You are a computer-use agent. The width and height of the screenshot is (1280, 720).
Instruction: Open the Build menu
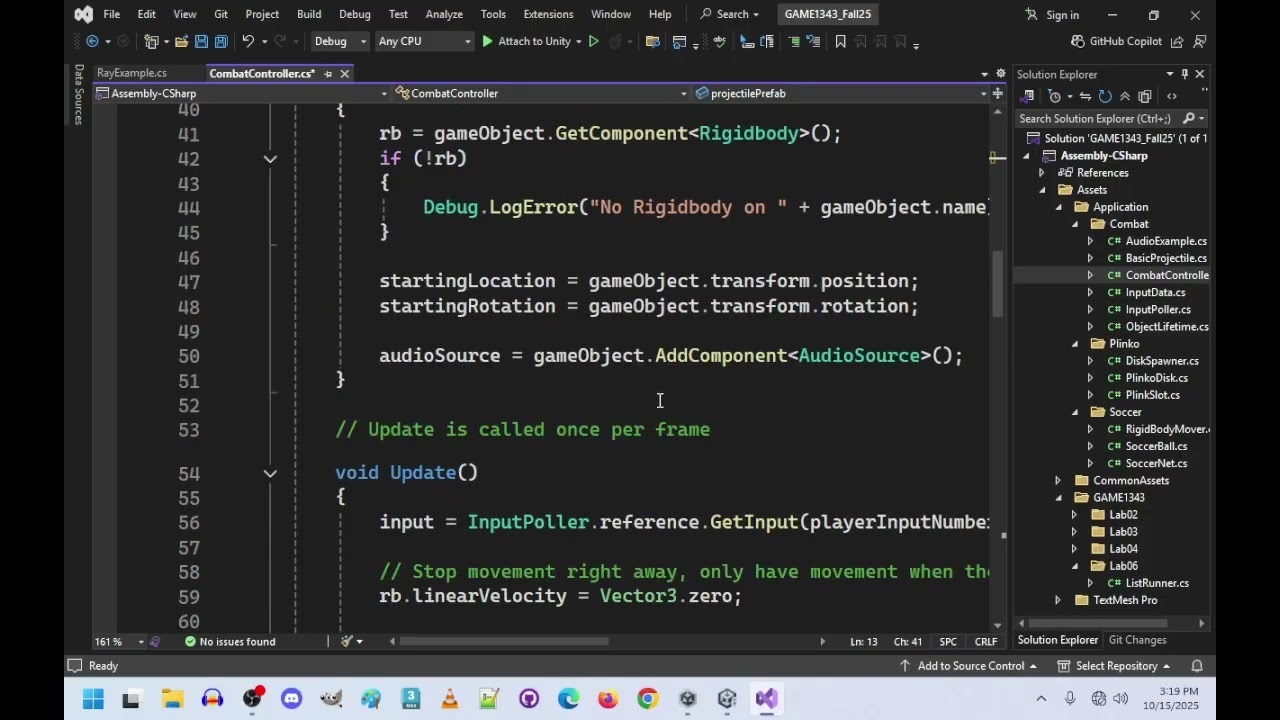point(309,14)
